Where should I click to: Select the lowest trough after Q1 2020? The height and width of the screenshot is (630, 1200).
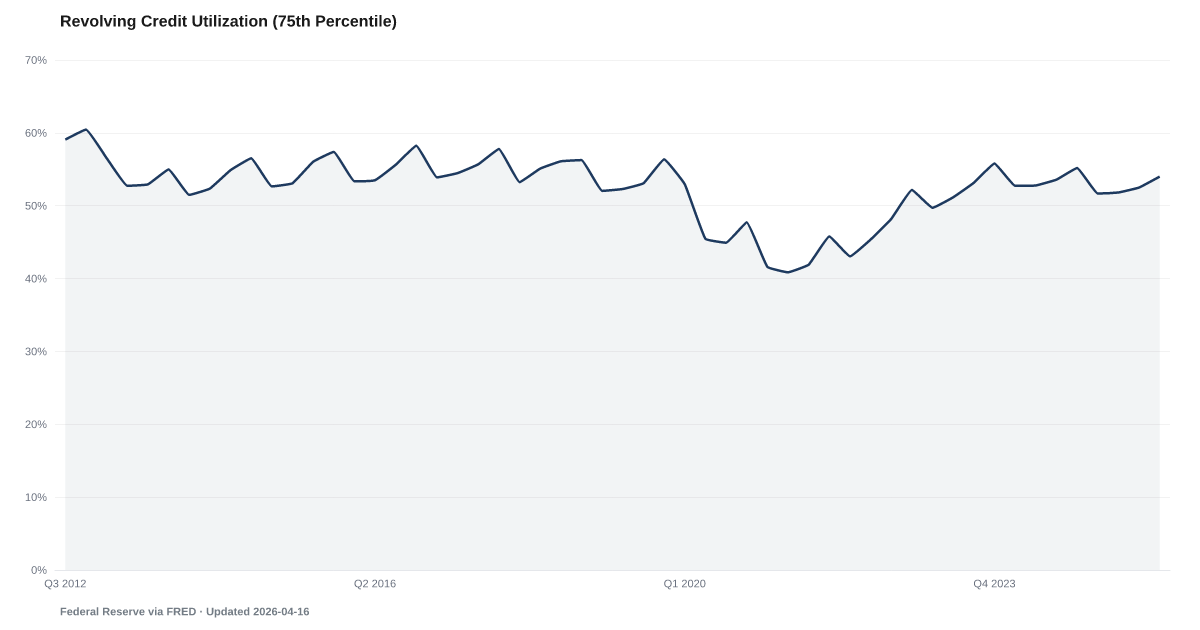(788, 270)
